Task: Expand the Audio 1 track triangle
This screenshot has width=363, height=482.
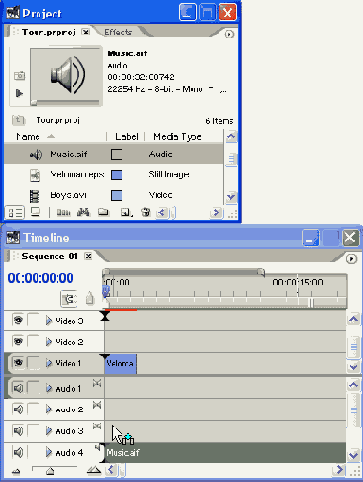Action: (x=49, y=388)
